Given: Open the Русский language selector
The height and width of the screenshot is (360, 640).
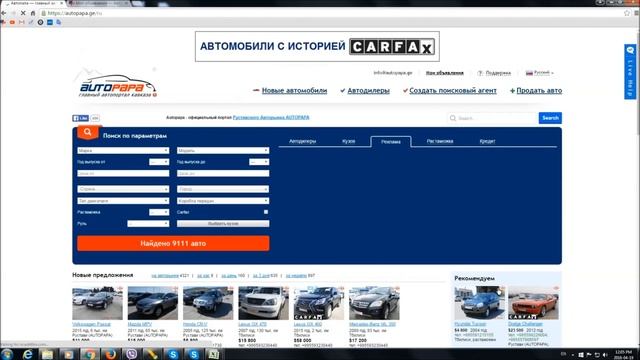Looking at the screenshot, I should click(540, 73).
